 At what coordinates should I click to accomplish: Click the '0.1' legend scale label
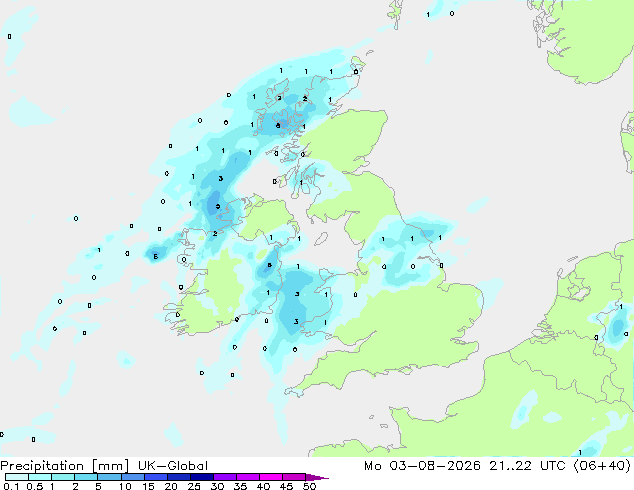tap(11, 486)
